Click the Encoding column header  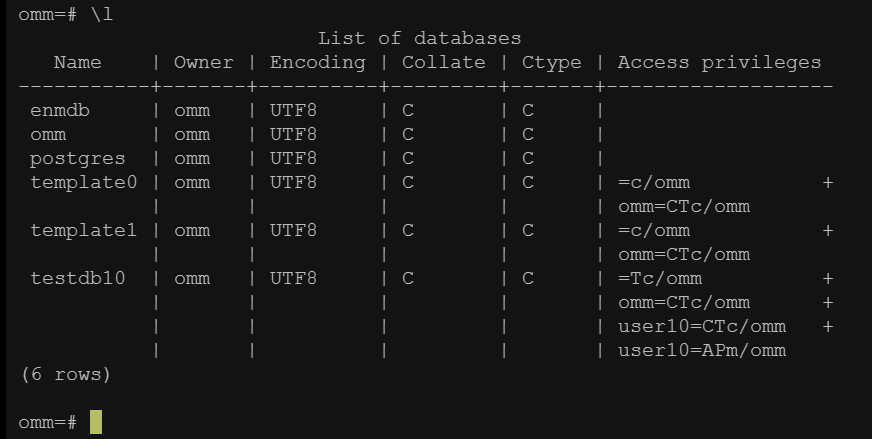317,62
